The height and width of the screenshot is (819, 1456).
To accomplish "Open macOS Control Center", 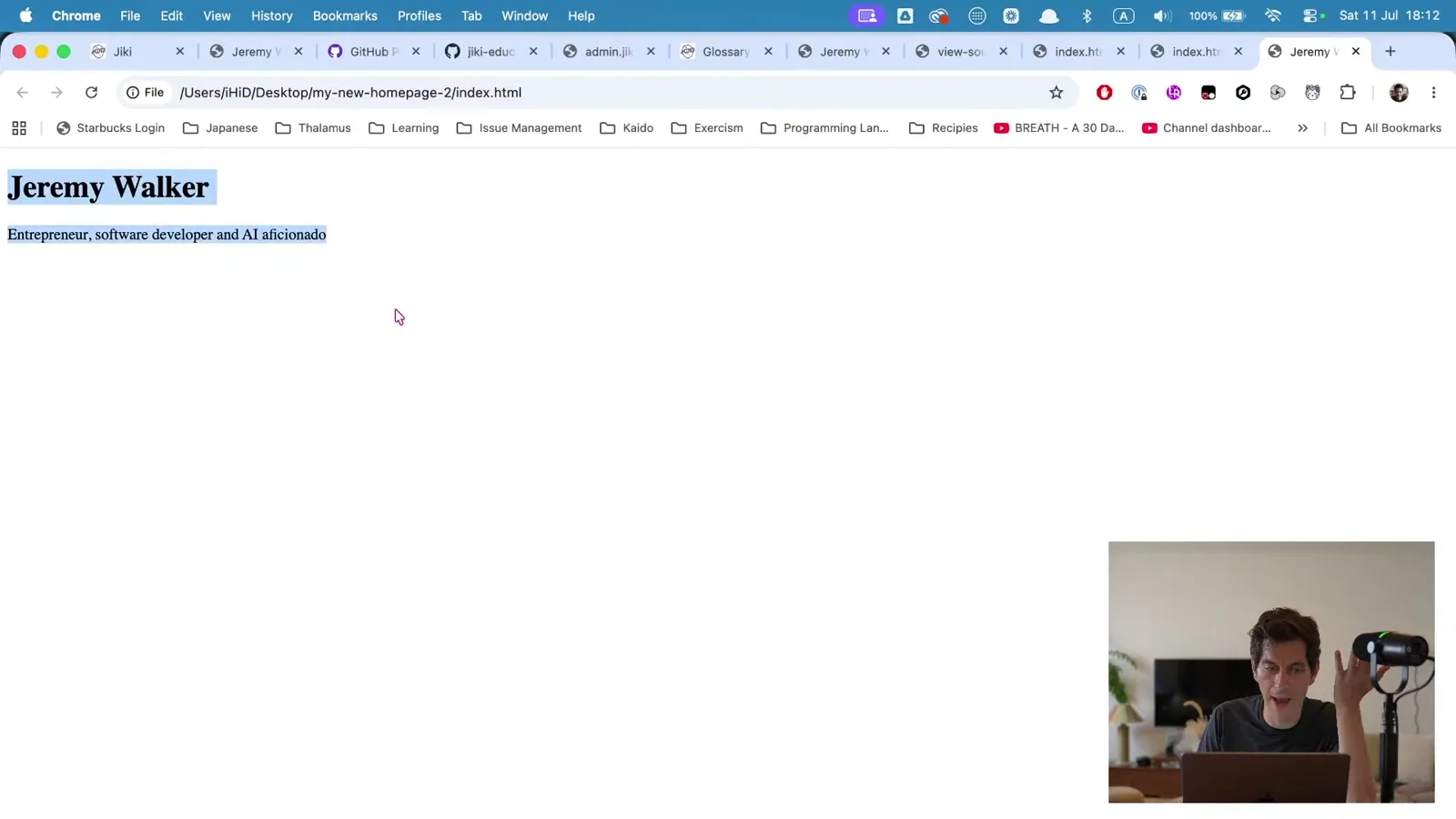I will [x=1312, y=15].
